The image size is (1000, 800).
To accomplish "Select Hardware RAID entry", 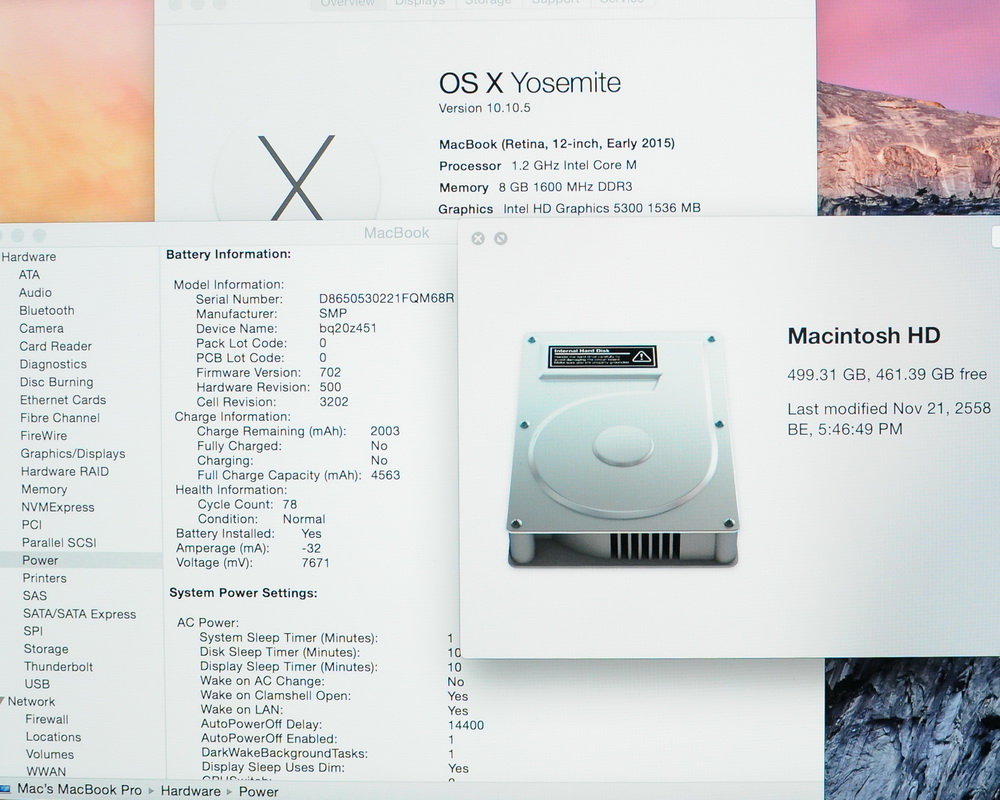I will (65, 471).
